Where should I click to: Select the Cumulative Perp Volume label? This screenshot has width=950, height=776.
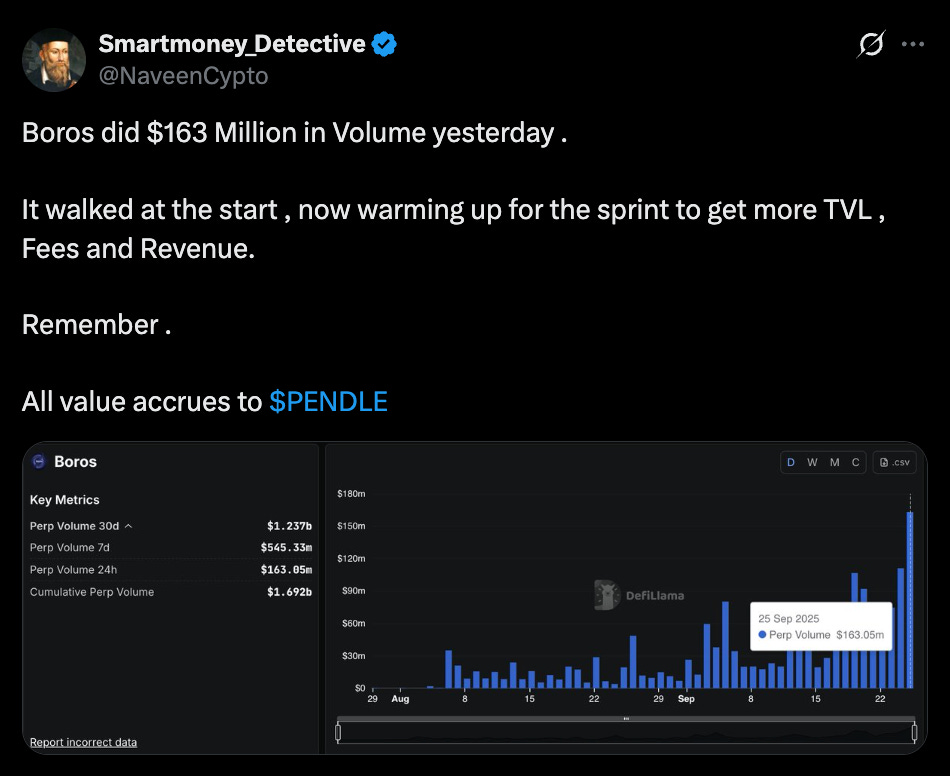(91, 592)
